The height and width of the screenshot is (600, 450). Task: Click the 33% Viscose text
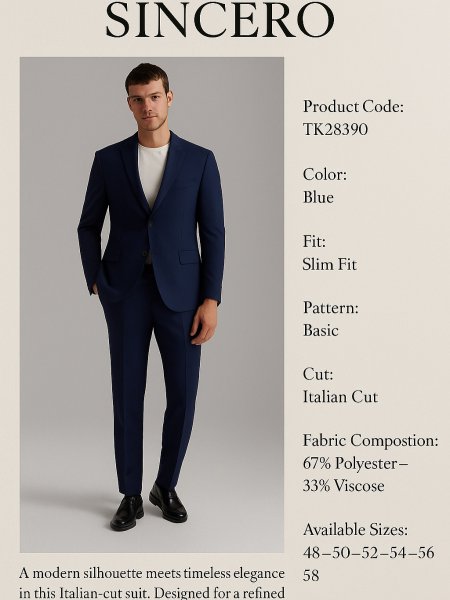(344, 486)
